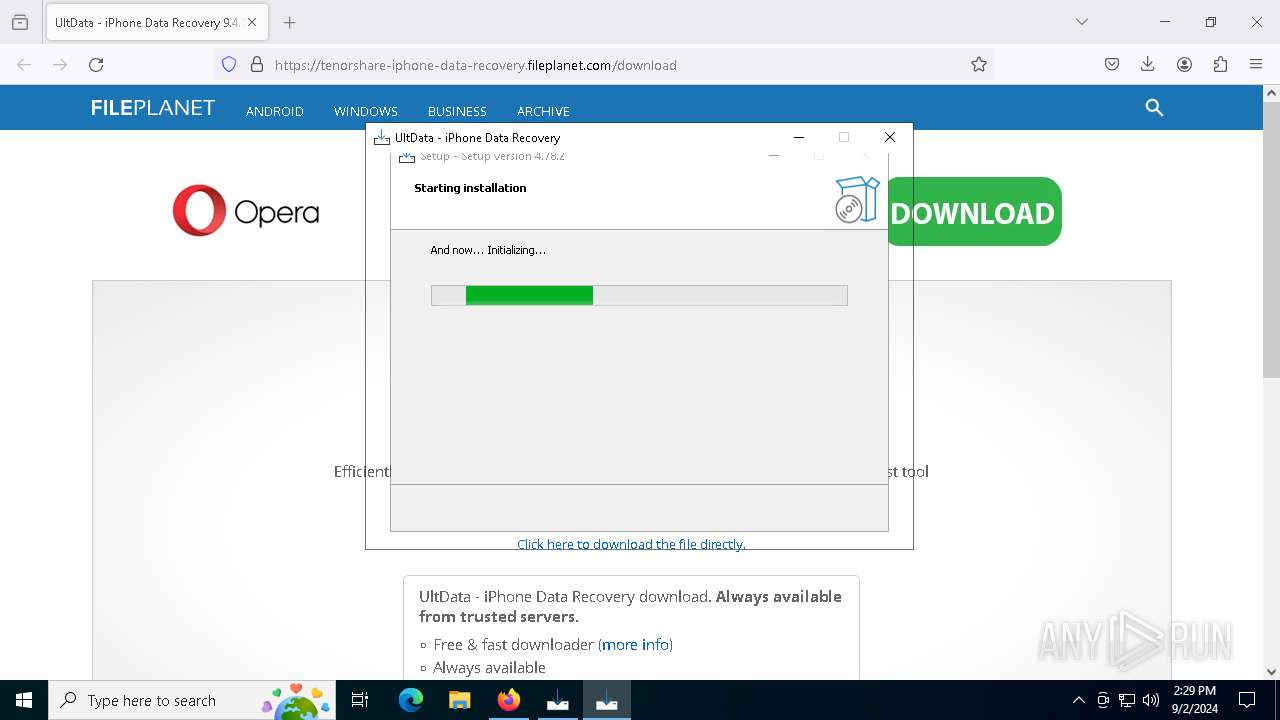Open the Windows Start menu
Screen dimensions: 1280x720
[24, 700]
